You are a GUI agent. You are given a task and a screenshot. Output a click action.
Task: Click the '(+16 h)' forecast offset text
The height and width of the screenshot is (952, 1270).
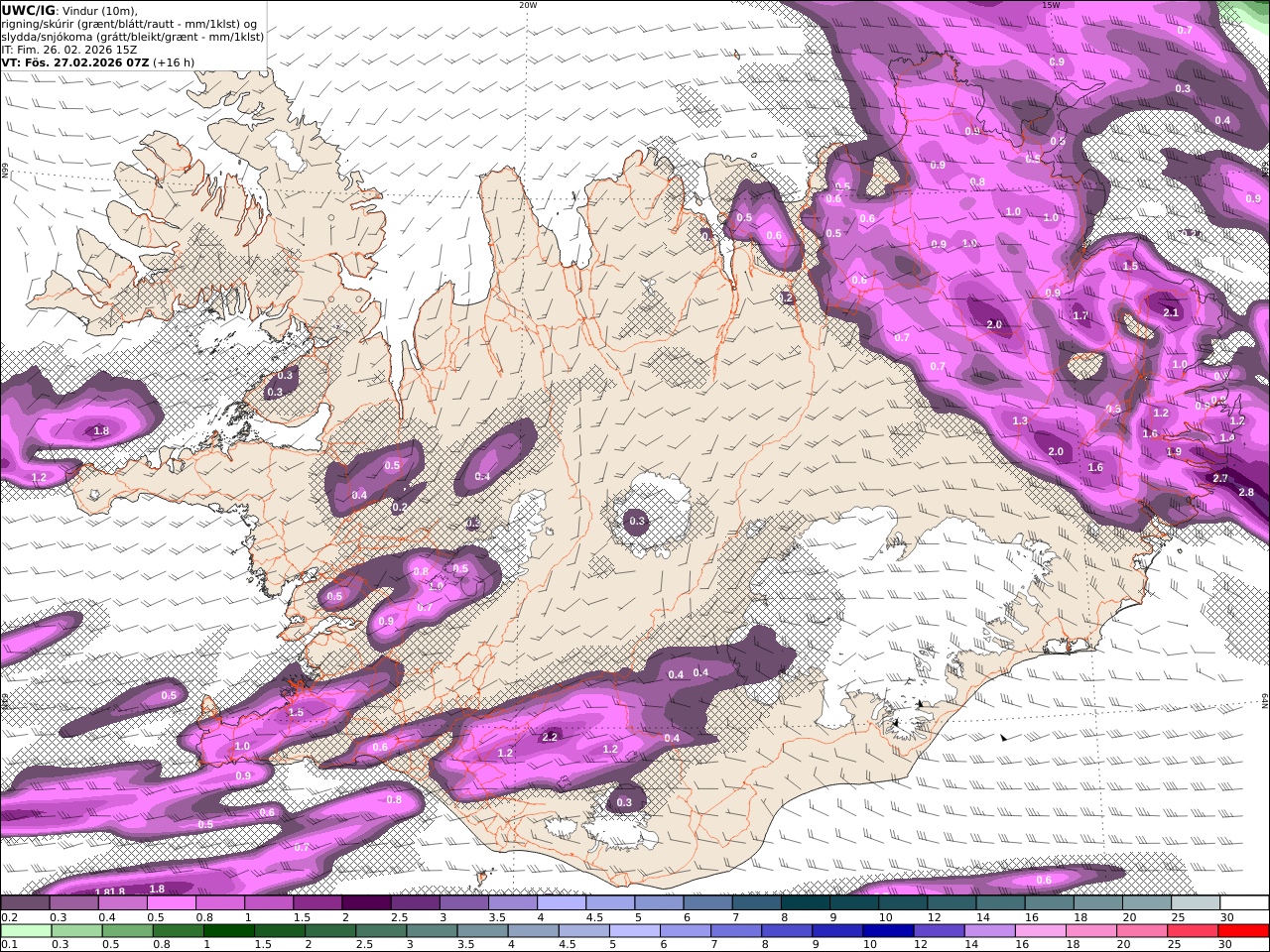(x=174, y=61)
